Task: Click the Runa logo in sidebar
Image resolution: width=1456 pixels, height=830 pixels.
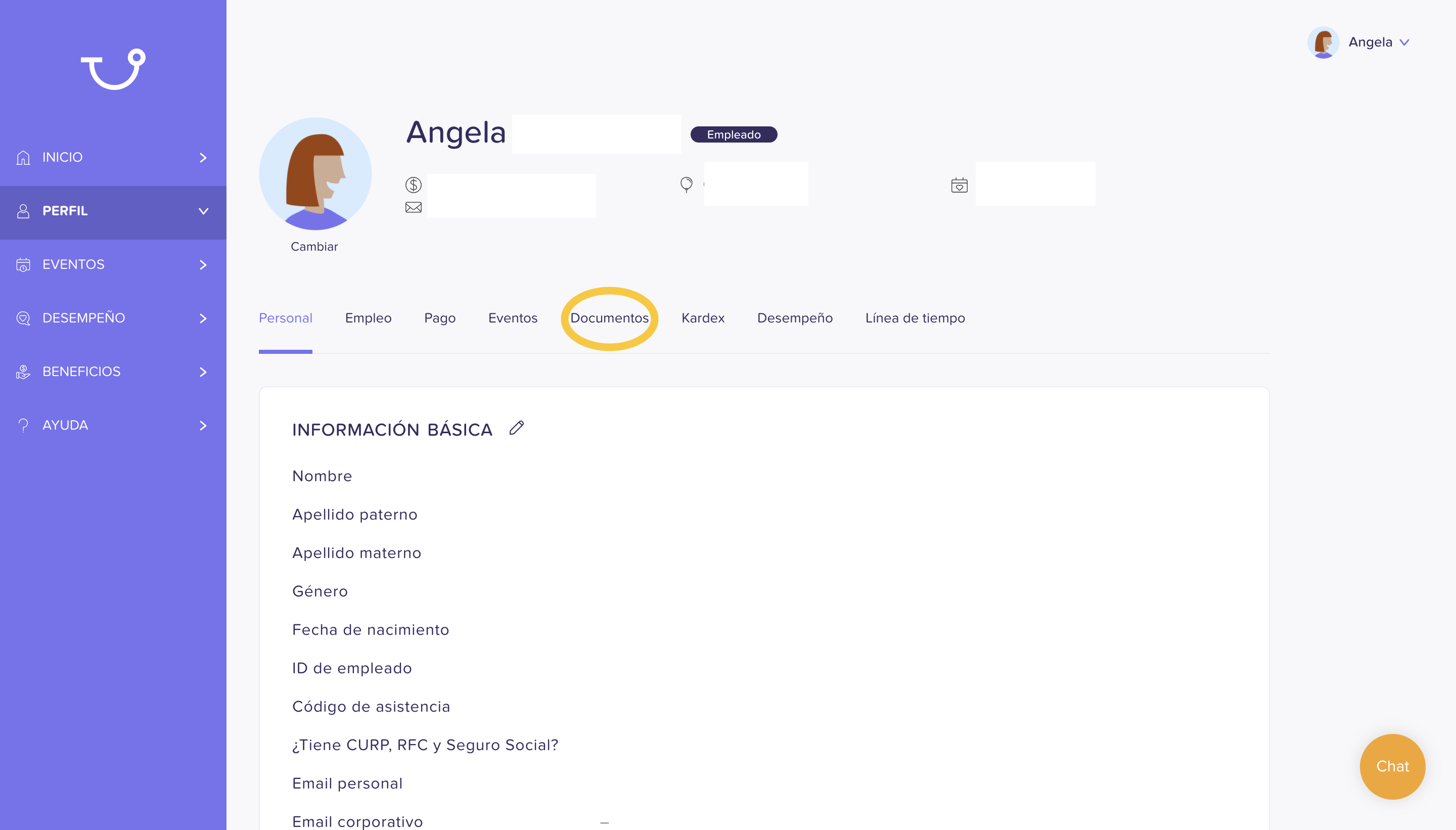Action: tap(113, 69)
